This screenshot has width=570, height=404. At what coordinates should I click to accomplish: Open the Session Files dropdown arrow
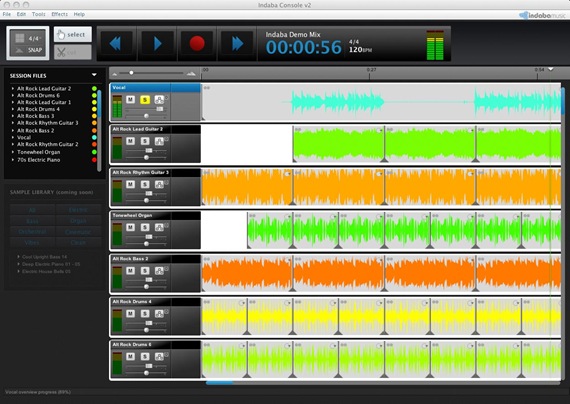click(x=94, y=75)
